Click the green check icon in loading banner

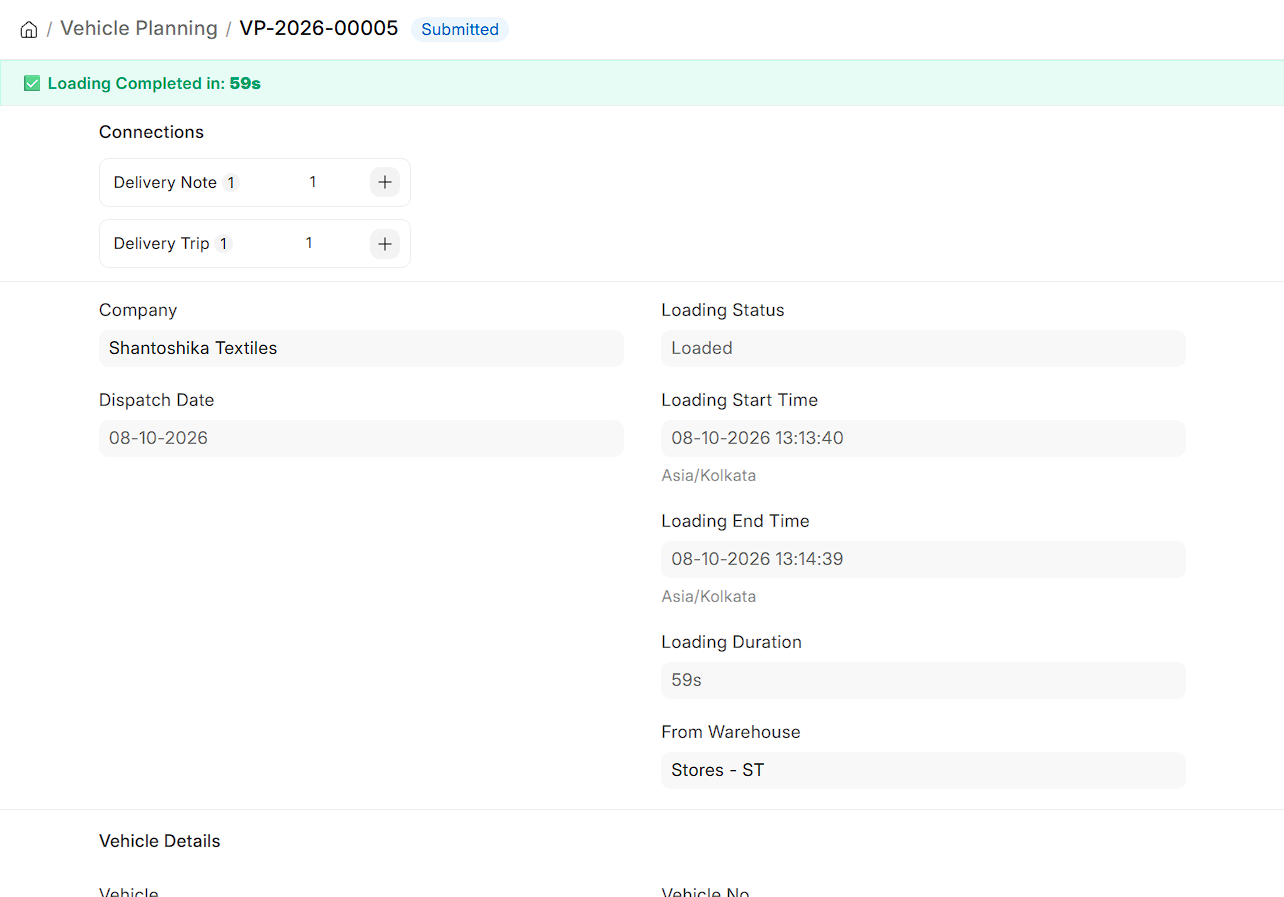32,83
